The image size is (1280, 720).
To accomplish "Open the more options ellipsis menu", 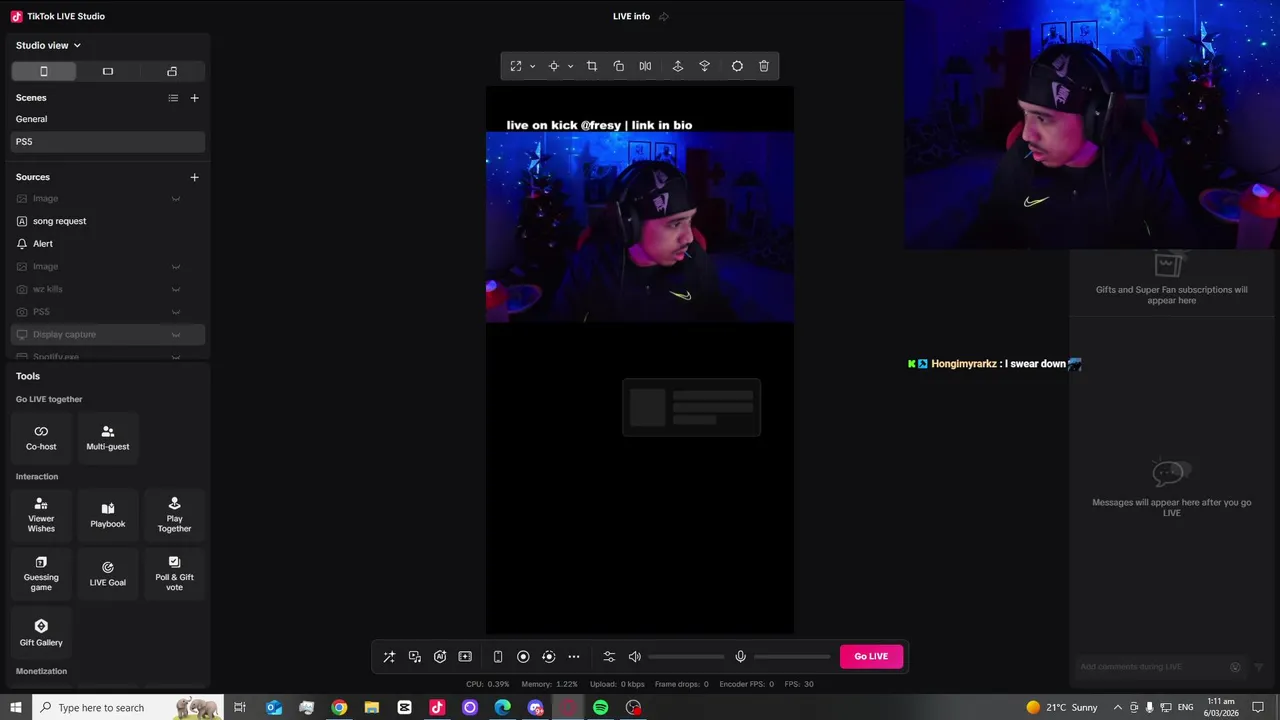I will (574, 657).
